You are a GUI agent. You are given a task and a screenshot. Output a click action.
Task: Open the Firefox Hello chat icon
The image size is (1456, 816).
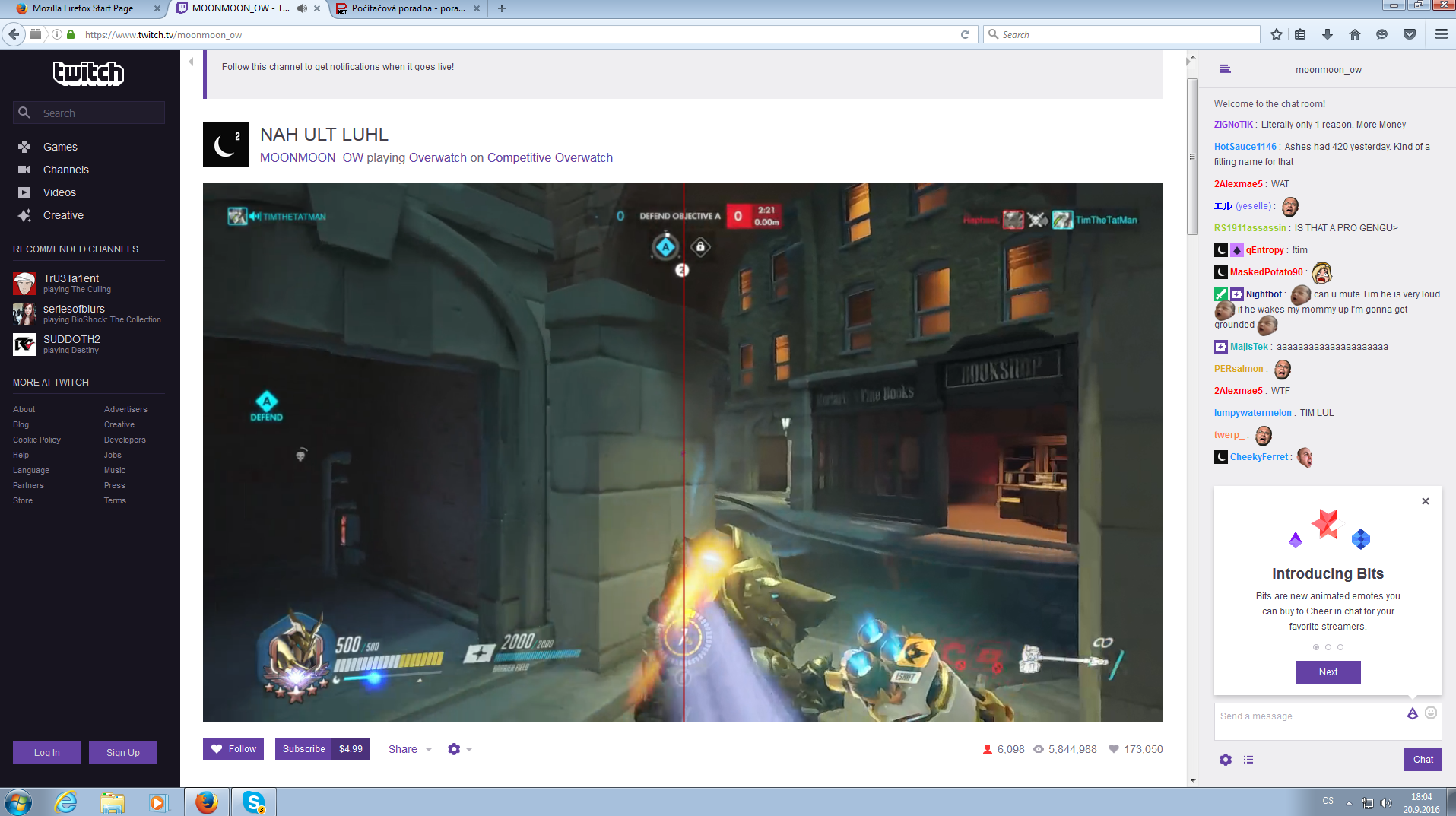pos(1382,34)
